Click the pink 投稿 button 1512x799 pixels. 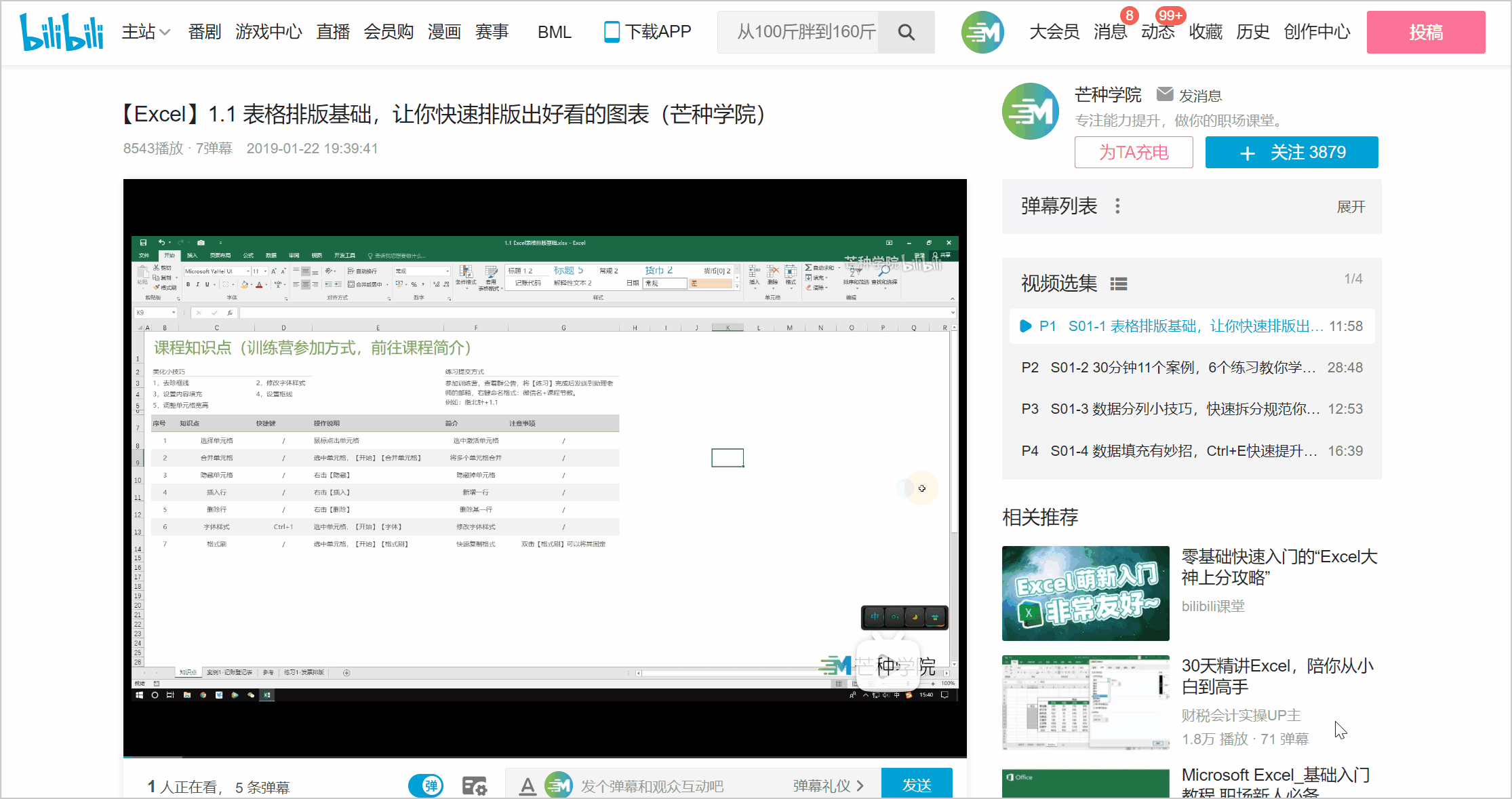point(1426,32)
